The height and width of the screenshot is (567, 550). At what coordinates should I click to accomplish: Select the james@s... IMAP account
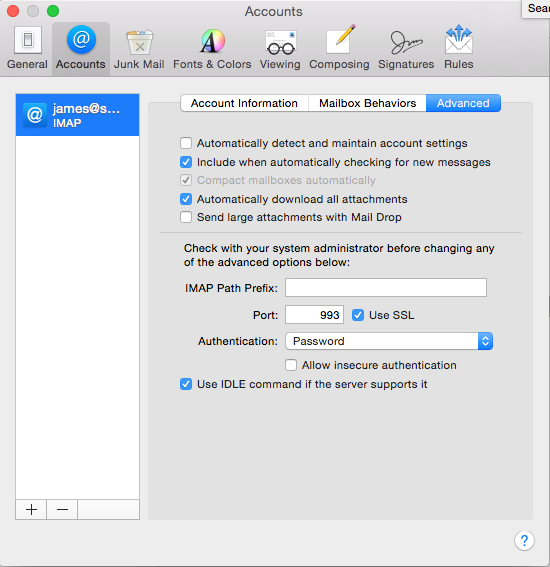coord(77,115)
